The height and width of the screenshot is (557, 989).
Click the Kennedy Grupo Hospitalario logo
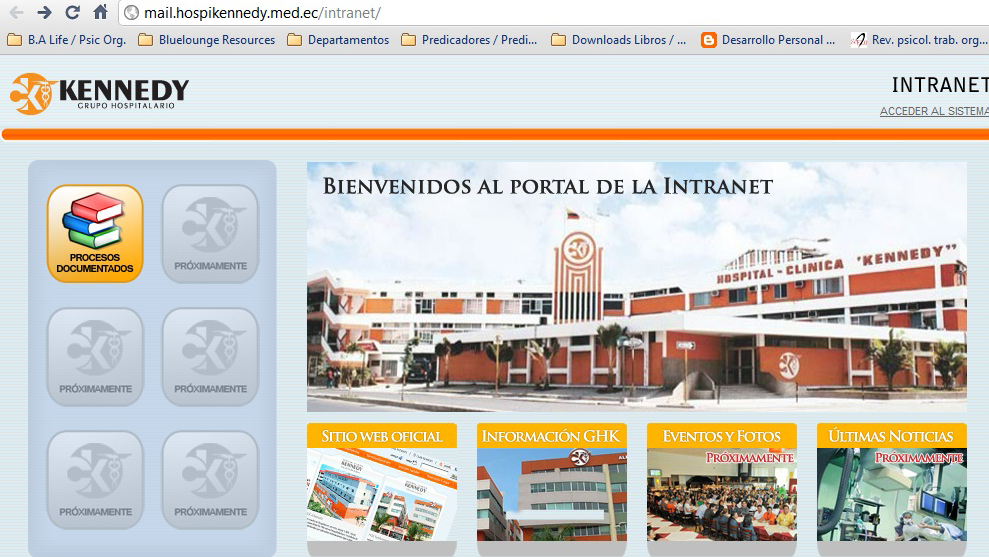(99, 94)
